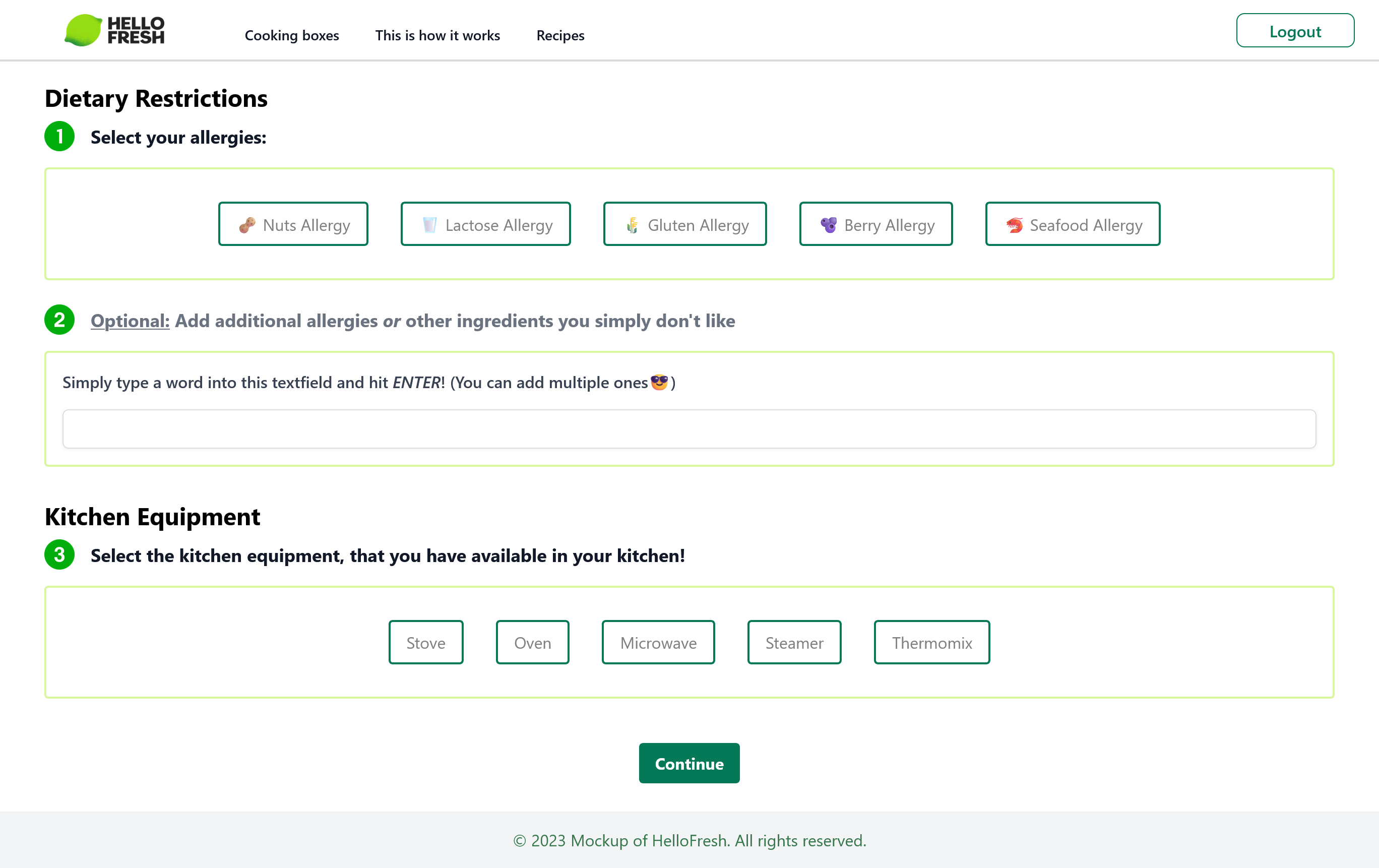The height and width of the screenshot is (868, 1379).
Task: Click the wheat icon on Gluten Allergy
Action: [632, 225]
